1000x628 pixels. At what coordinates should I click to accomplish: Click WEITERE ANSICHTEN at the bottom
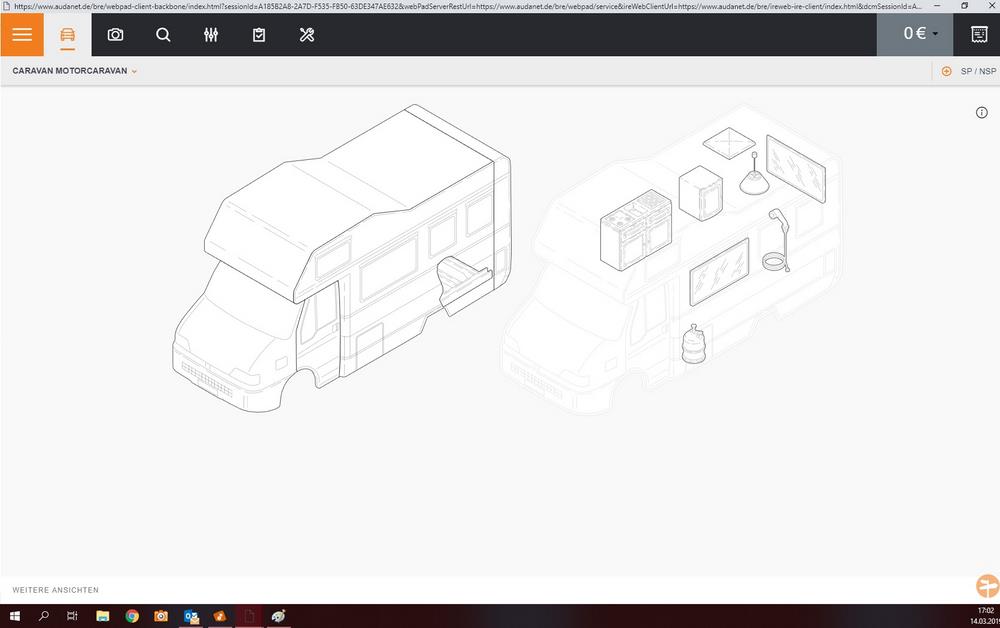click(x=55, y=590)
